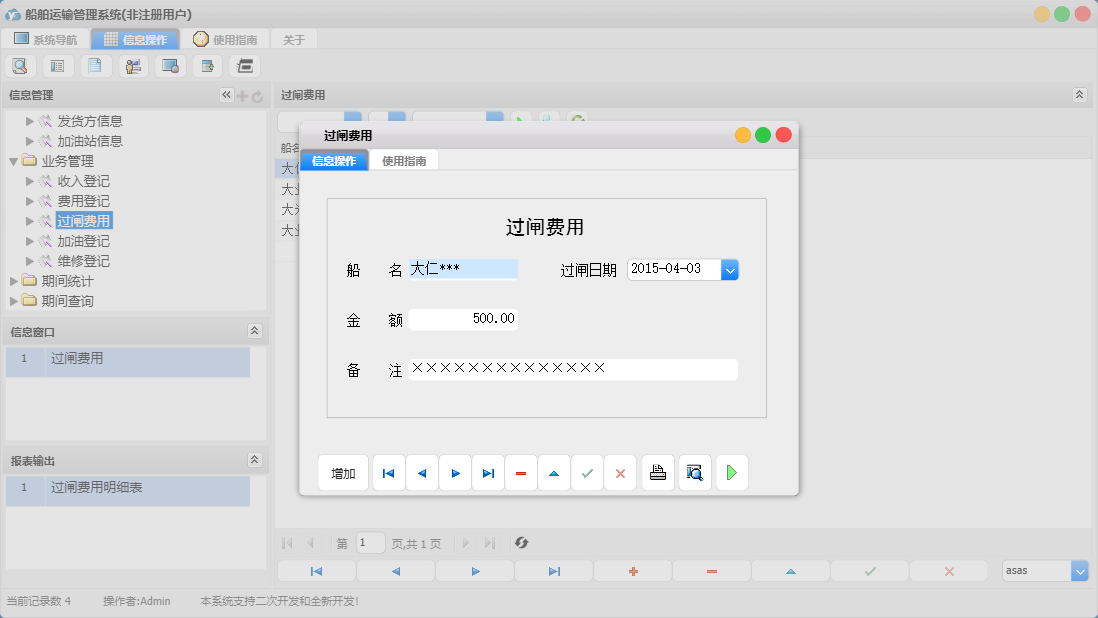Screen dimensions: 1098x618
Task: Collapse the 业务管理 tree node
Action: (x=13, y=160)
